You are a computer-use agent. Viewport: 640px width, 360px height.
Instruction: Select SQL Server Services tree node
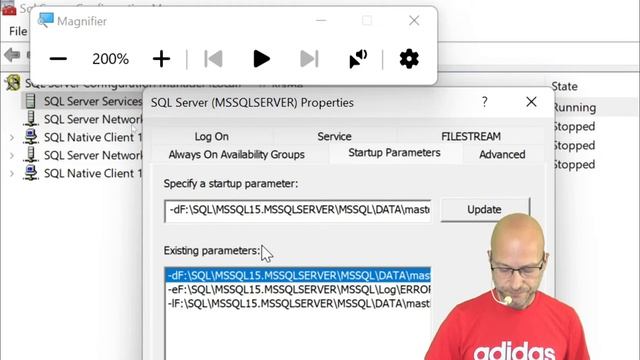pyautogui.click(x=93, y=101)
